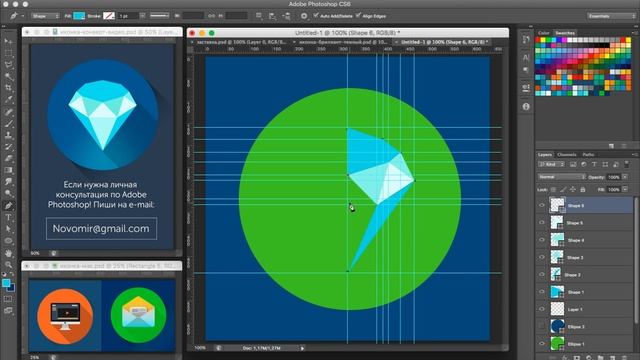The image size is (640, 360).
Task: Open the Pen tool preset picker arrow
Action: (22, 16)
